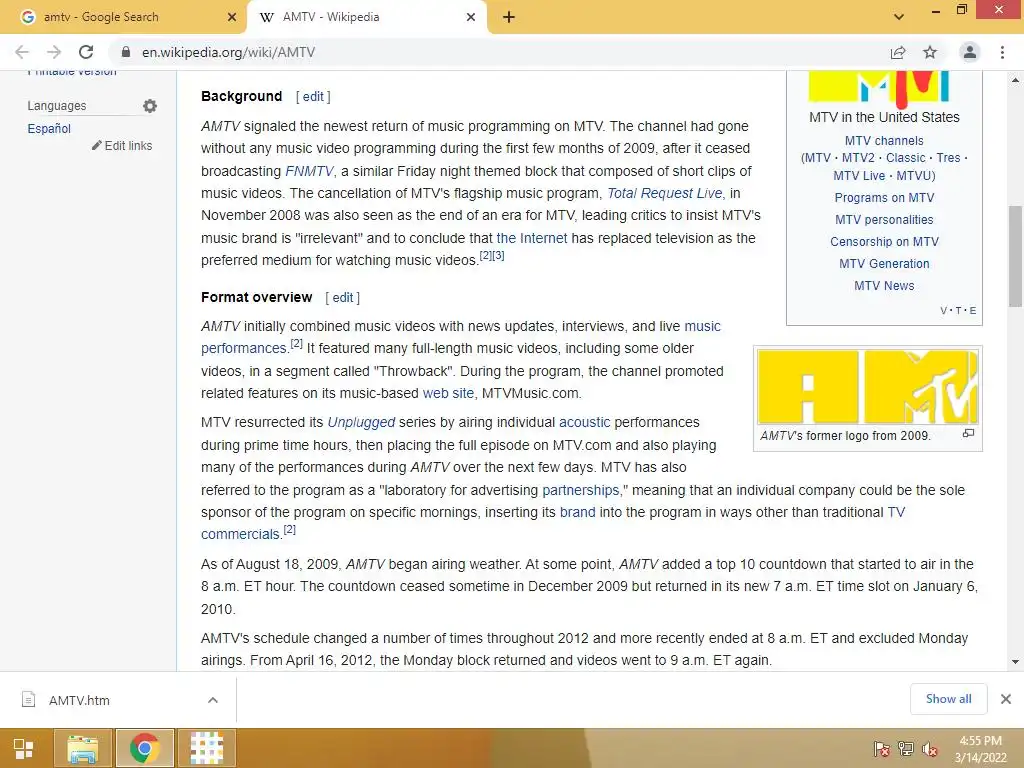The width and height of the screenshot is (1024, 768).
Task: Dismiss the downloads bar
Action: (1006, 699)
